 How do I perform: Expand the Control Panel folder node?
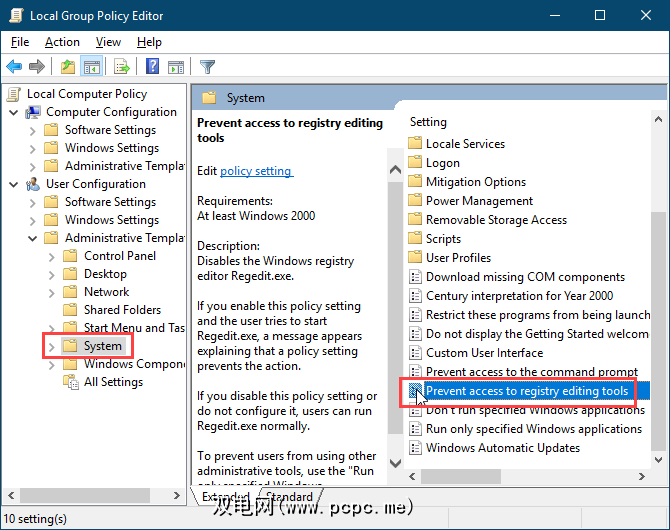[51, 256]
